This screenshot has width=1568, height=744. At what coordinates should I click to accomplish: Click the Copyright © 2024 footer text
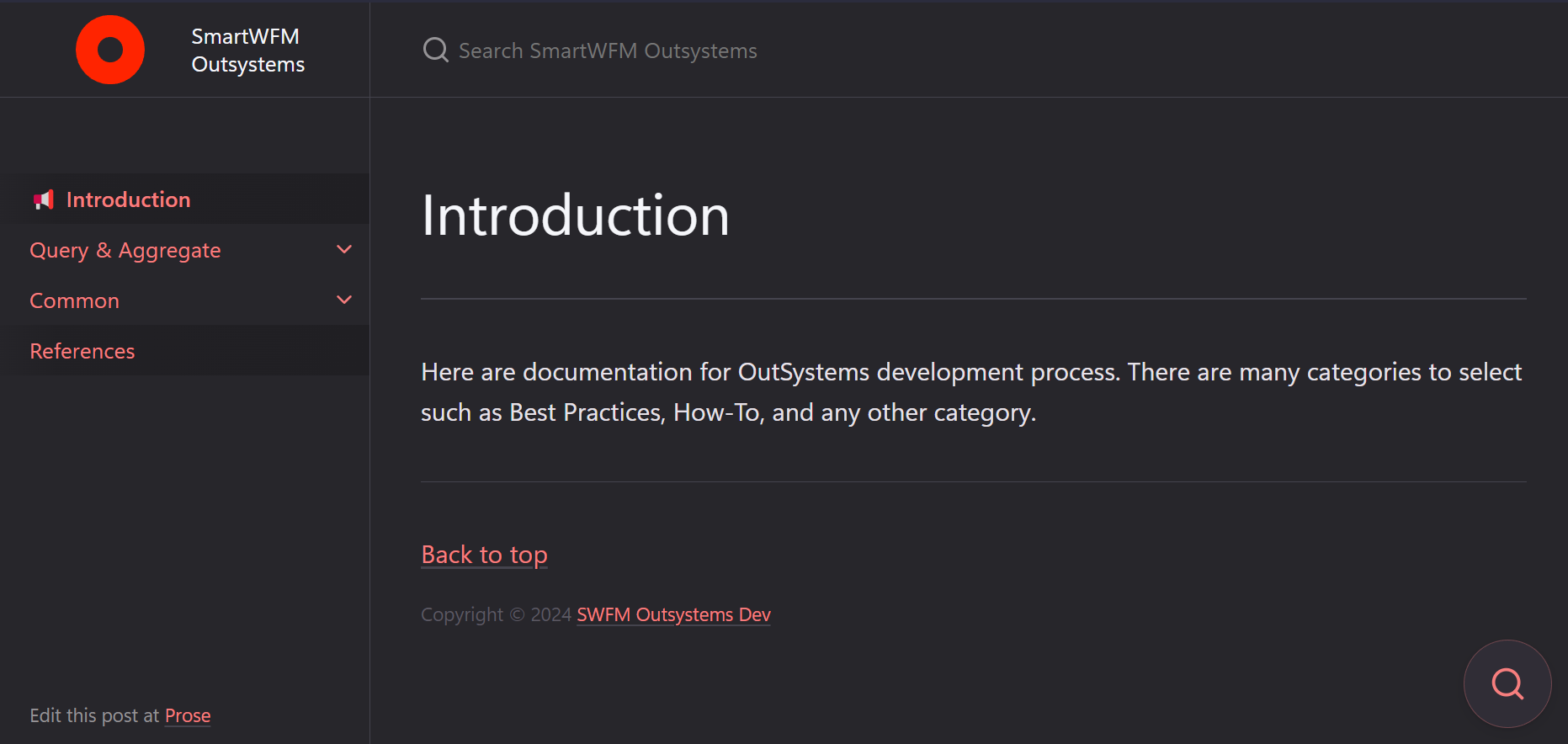pos(496,614)
